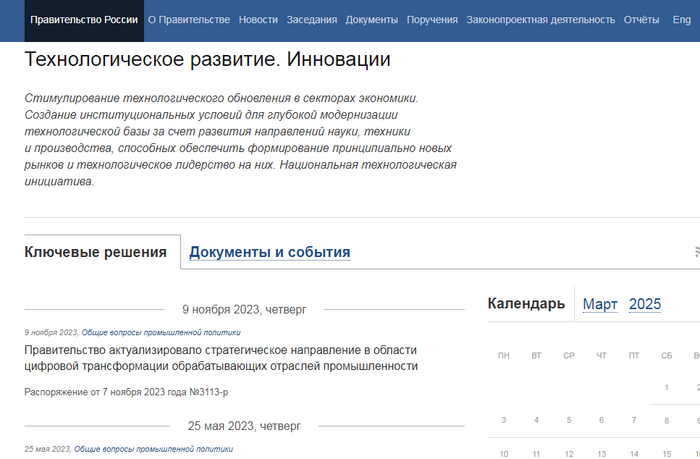The image size is (700, 459).
Task: Click the 9 November Общие вопросы промышленной политики tag
Action: pyautogui.click(x=161, y=332)
